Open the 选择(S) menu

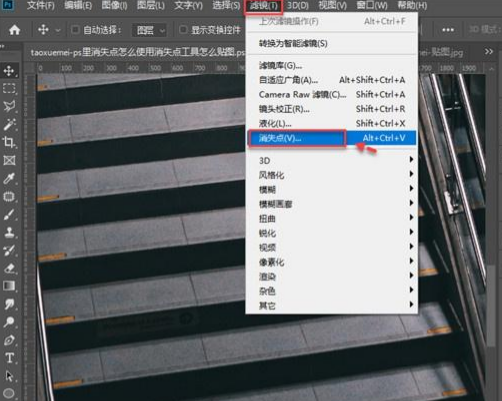pos(226,5)
